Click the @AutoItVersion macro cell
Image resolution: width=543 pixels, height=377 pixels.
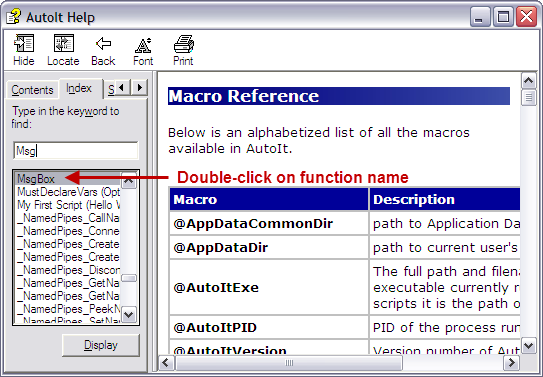(x=269, y=347)
